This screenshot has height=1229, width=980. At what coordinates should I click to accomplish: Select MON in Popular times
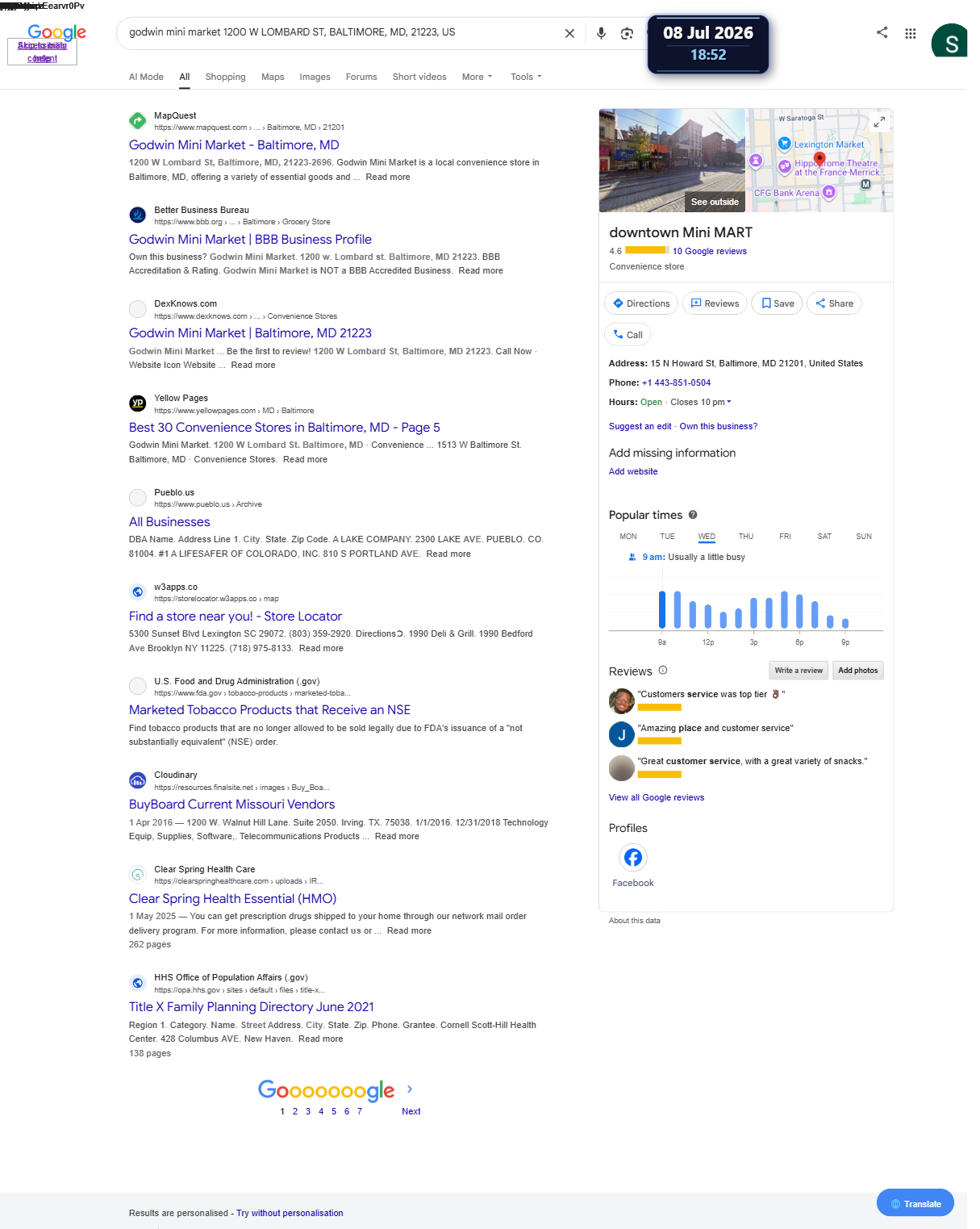[x=628, y=537]
